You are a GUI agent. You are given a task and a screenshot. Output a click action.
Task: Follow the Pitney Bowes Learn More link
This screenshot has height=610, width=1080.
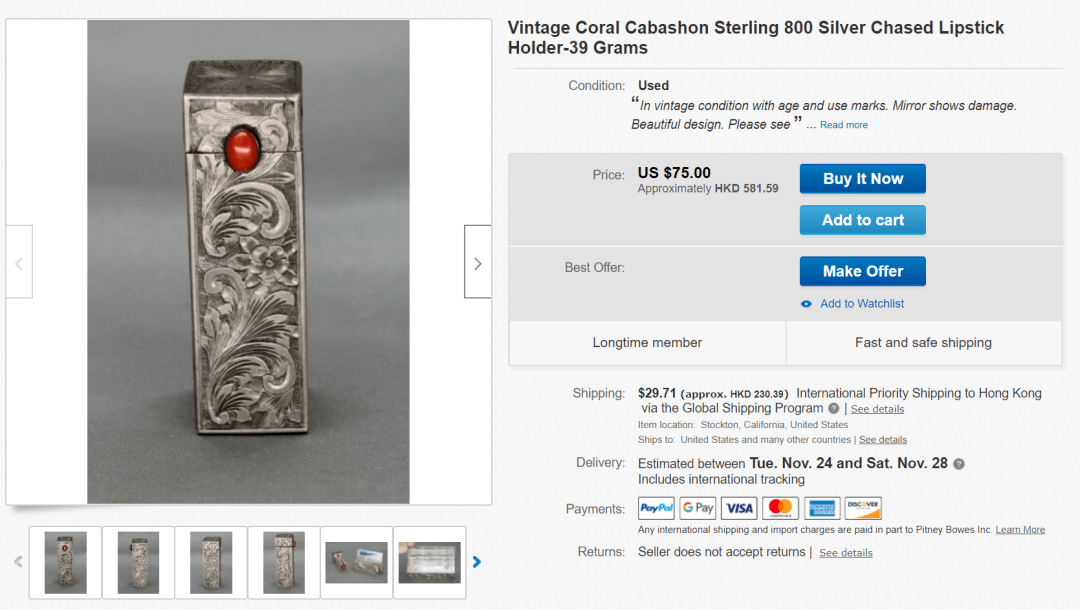[1020, 530]
